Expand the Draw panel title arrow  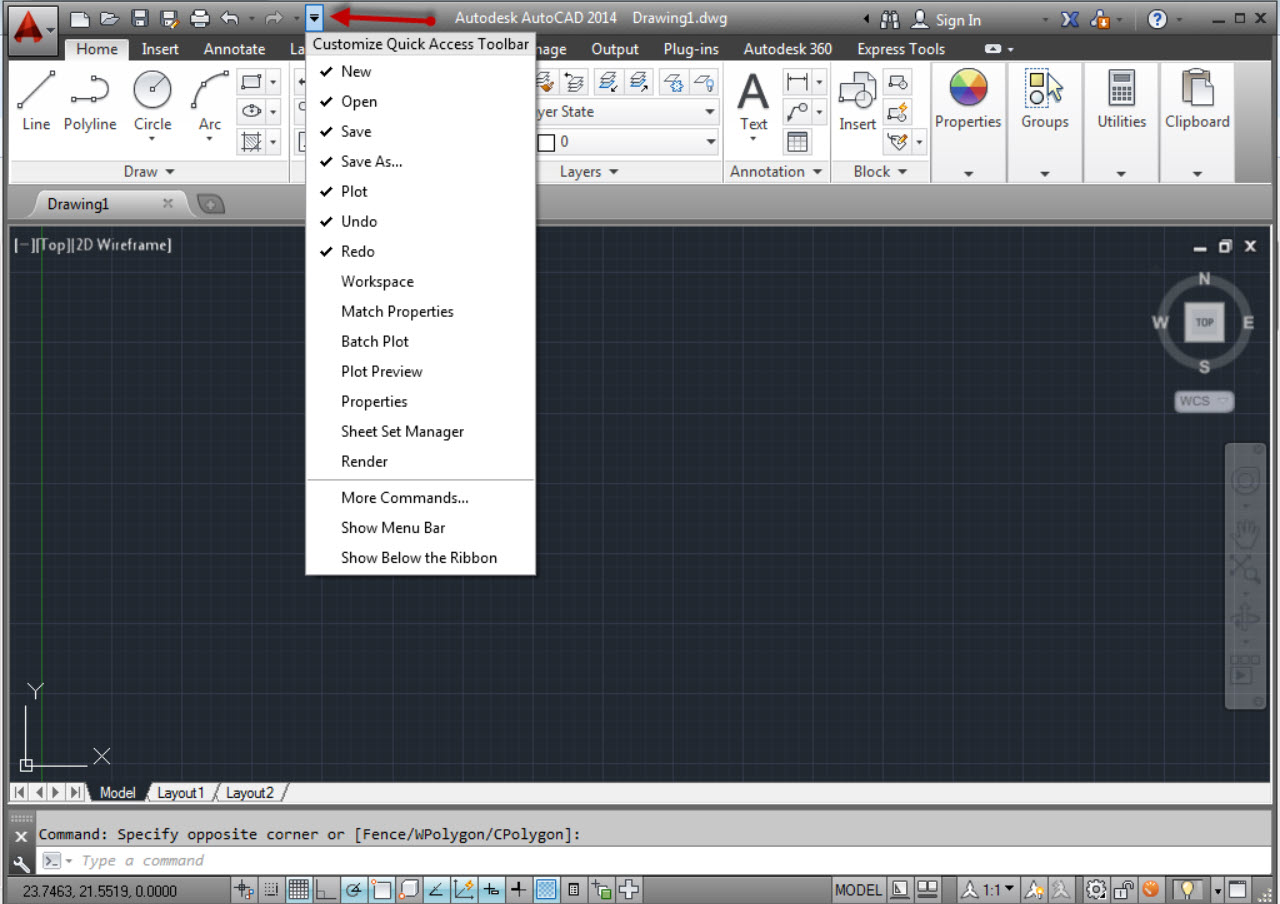[x=169, y=172]
